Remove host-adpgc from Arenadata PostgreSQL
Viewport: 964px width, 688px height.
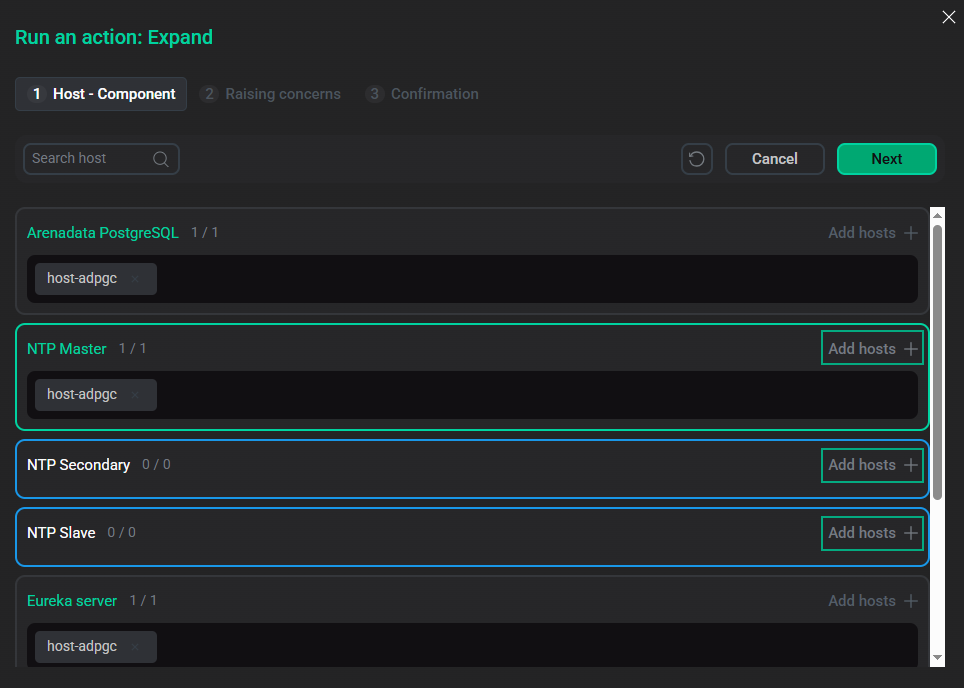coord(135,279)
